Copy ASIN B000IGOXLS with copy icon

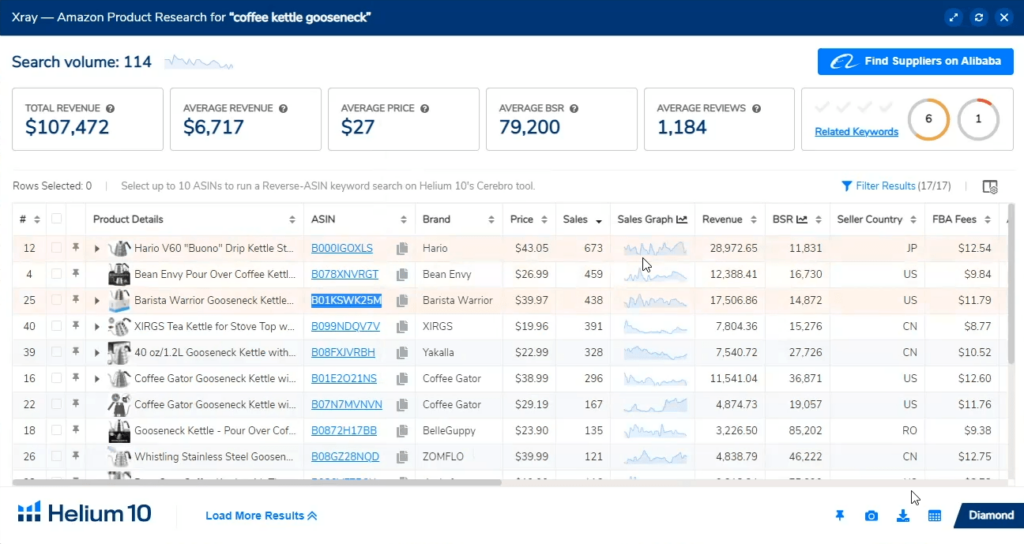point(402,248)
